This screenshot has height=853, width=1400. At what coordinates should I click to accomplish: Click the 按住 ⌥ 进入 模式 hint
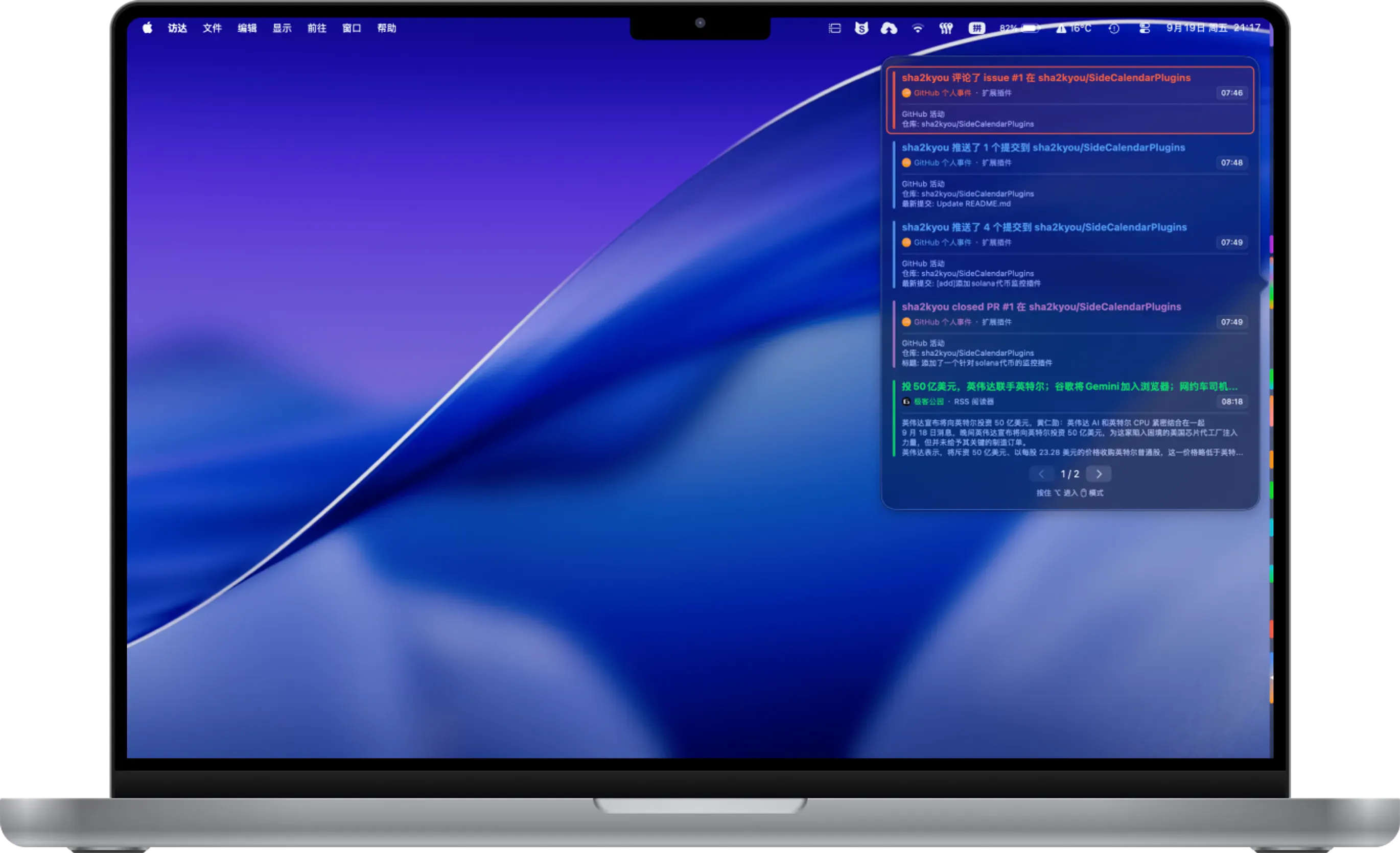point(1070,493)
